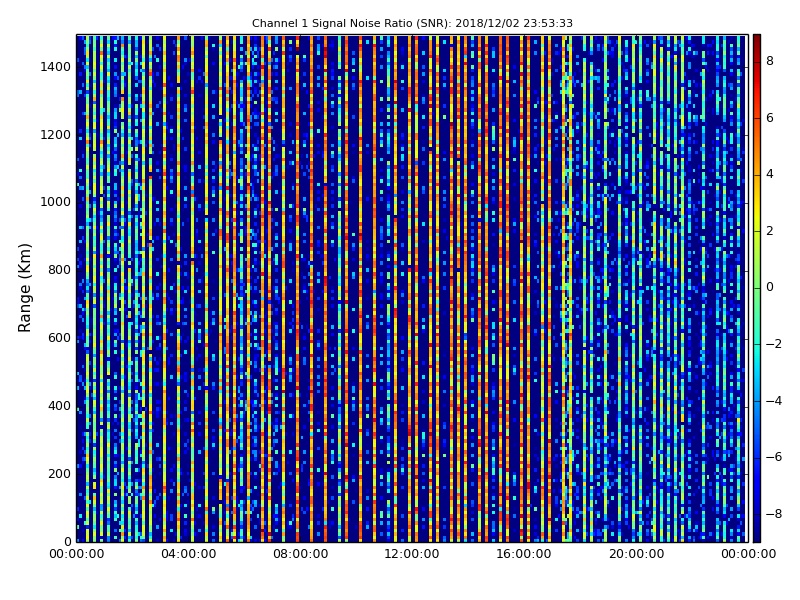This screenshot has height=600, width=800.
Task: Click the 20:00:00 time axis label
Action: pos(636,554)
